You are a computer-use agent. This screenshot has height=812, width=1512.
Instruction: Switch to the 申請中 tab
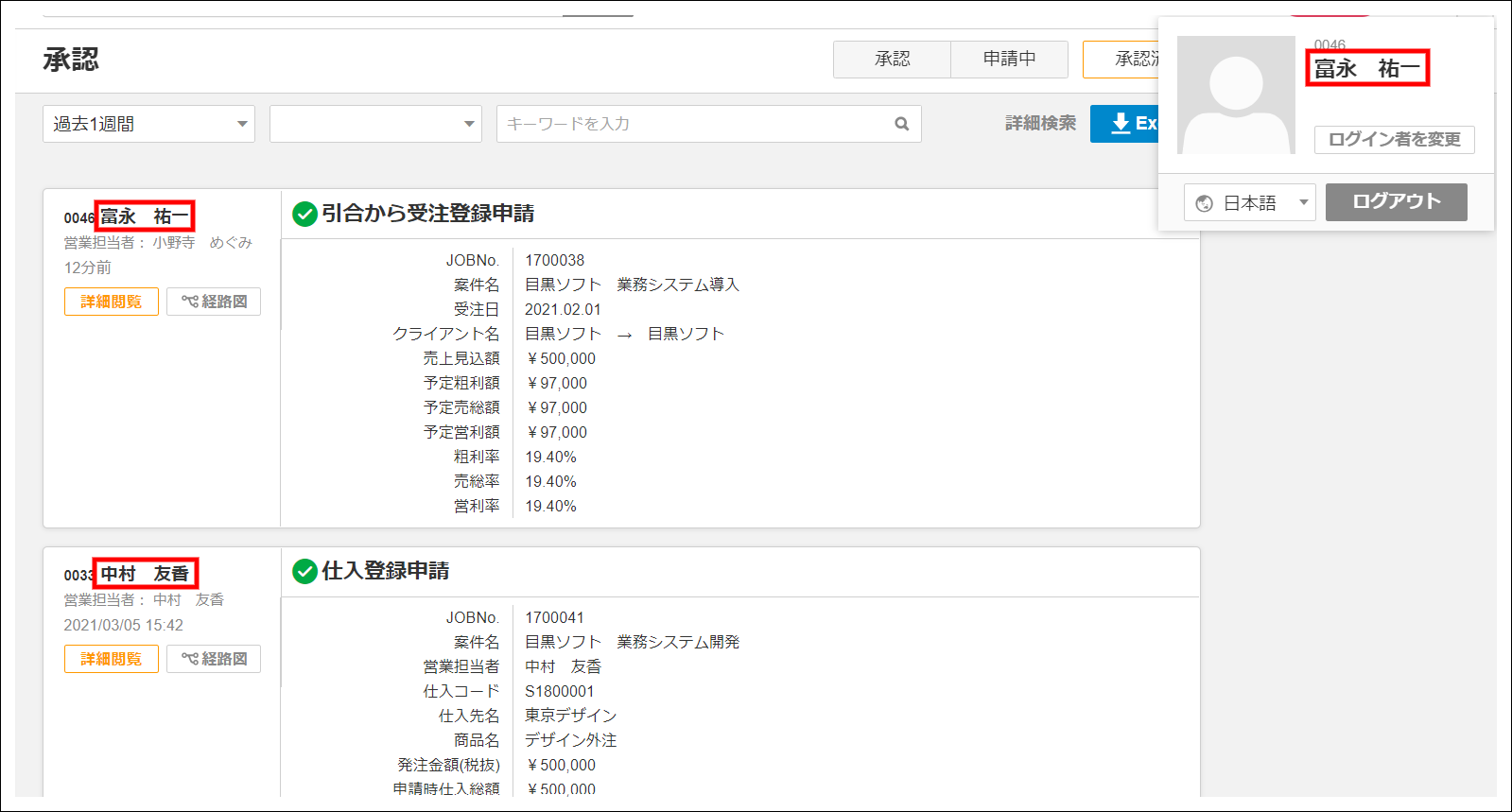[1009, 60]
